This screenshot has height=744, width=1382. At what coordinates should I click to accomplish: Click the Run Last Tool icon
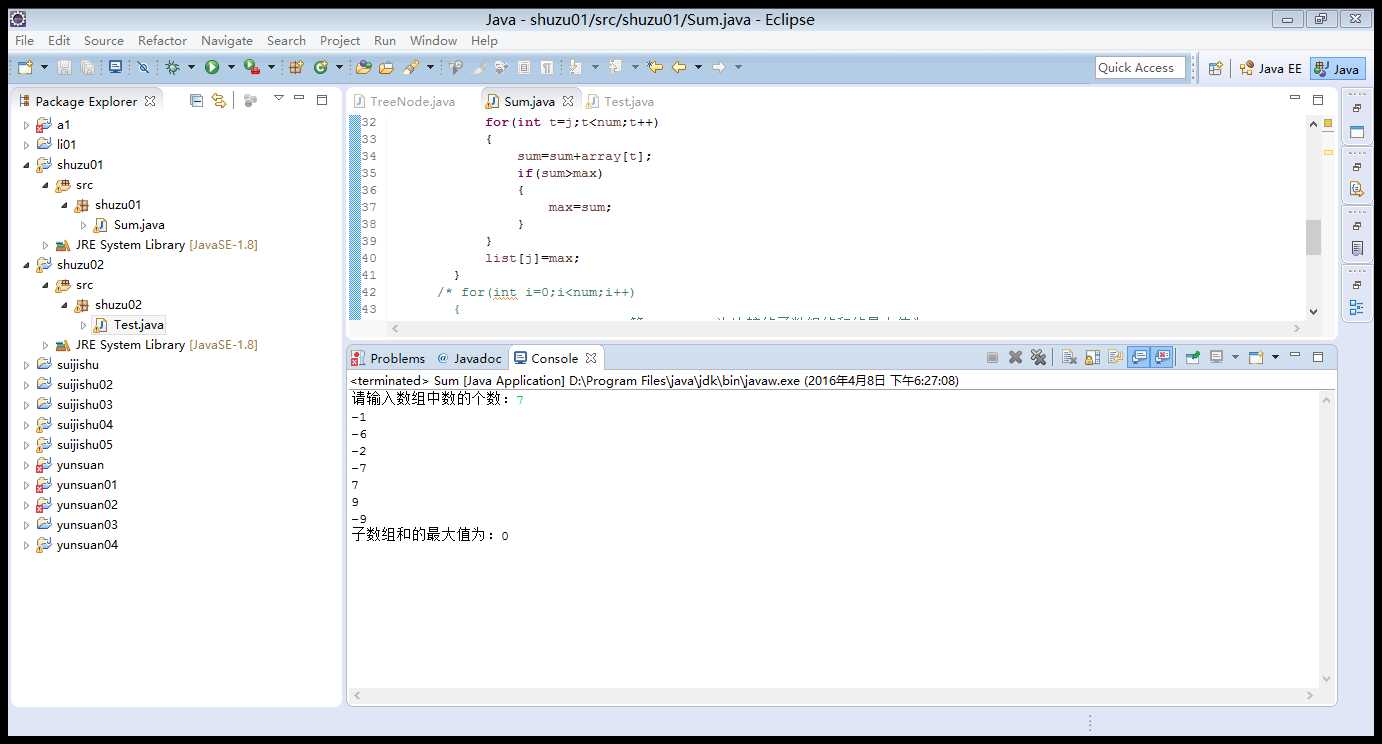tap(251, 67)
